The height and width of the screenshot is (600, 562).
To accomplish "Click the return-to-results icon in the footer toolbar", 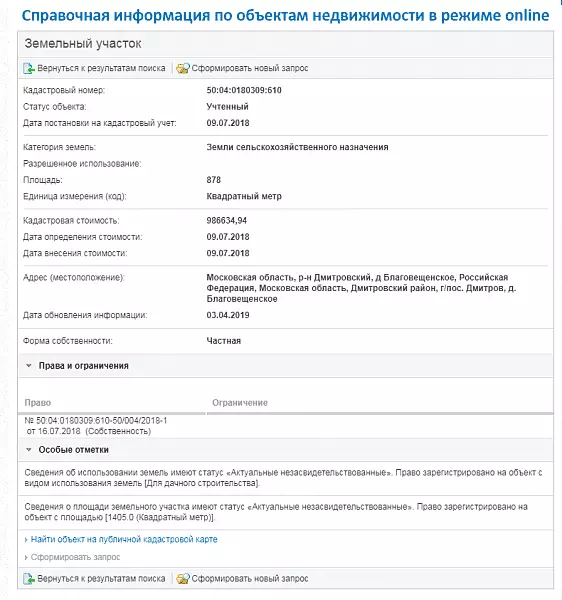I will click(29, 579).
